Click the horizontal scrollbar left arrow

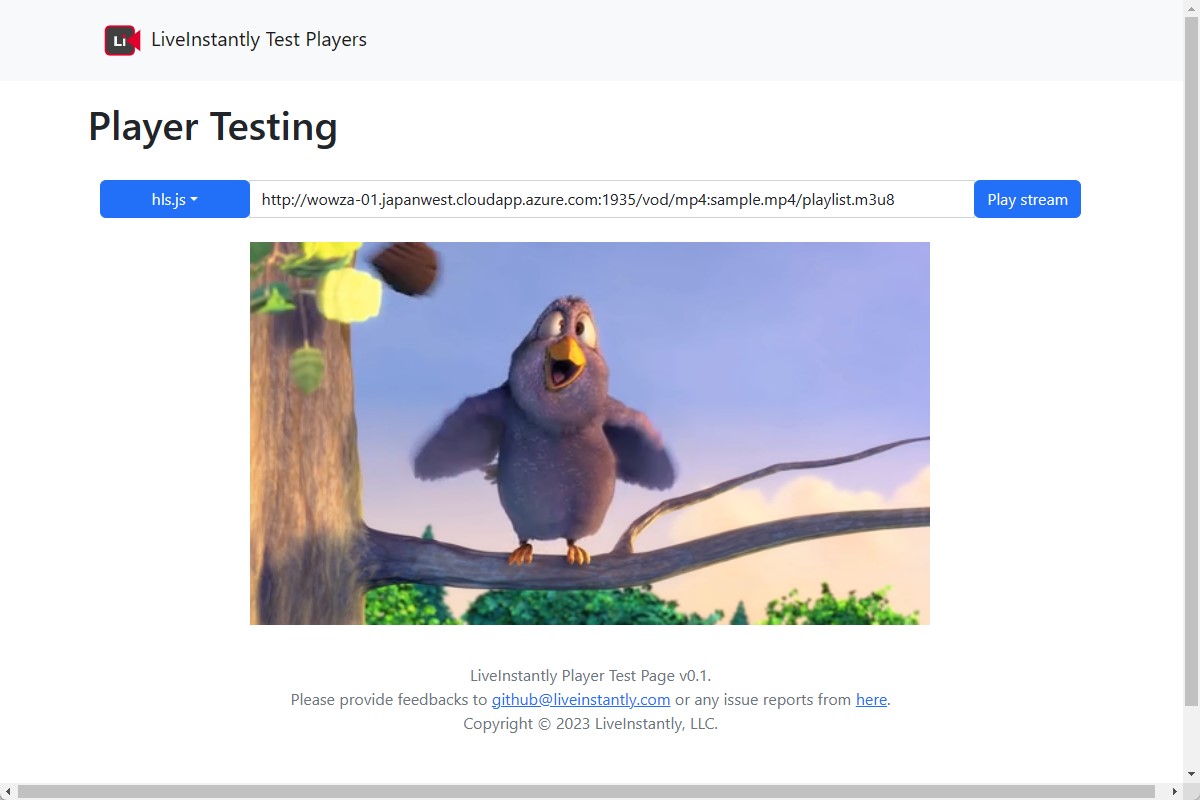pyautogui.click(x=8, y=791)
